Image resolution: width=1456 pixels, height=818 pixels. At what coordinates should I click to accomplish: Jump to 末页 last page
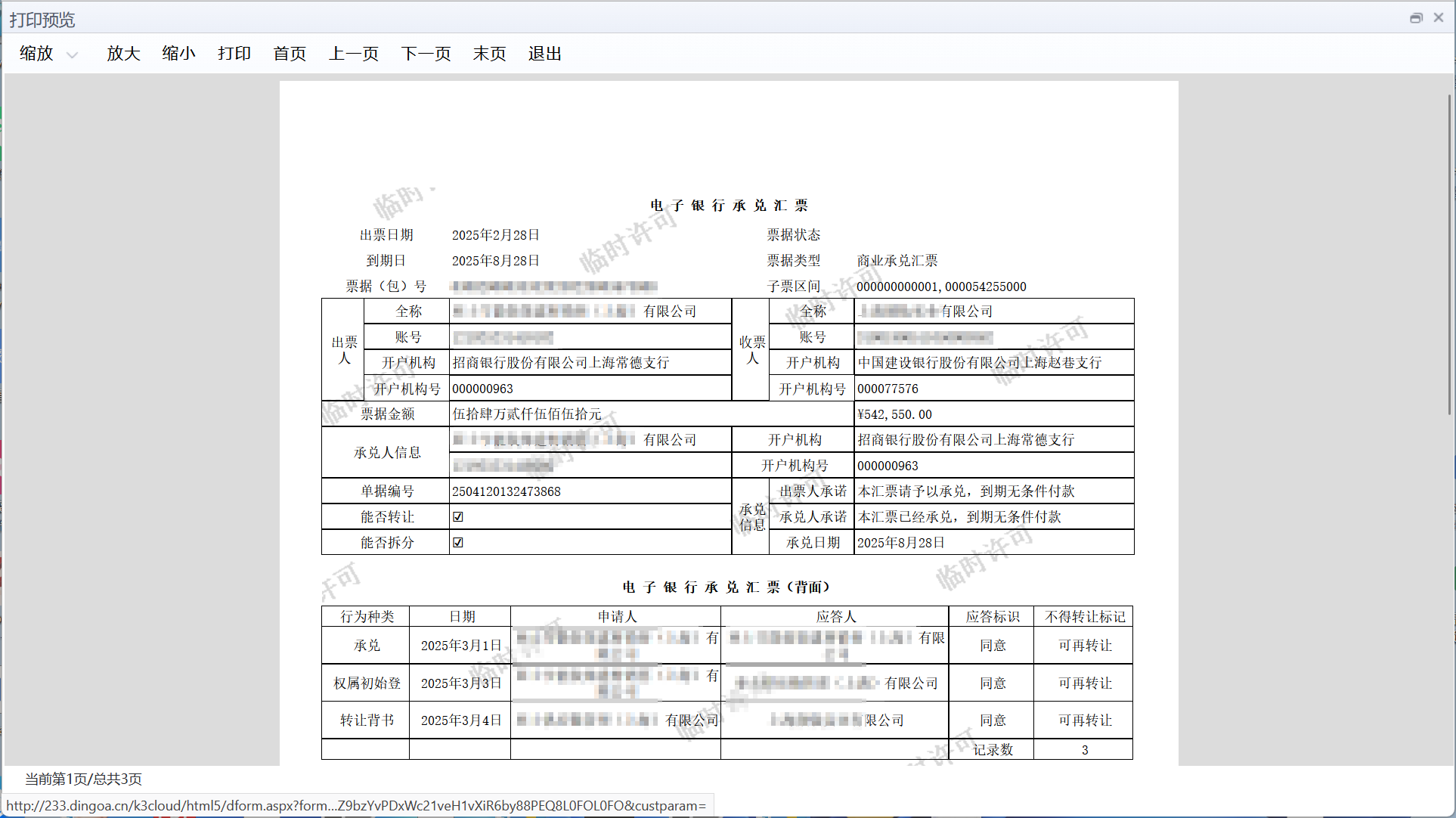click(x=489, y=54)
